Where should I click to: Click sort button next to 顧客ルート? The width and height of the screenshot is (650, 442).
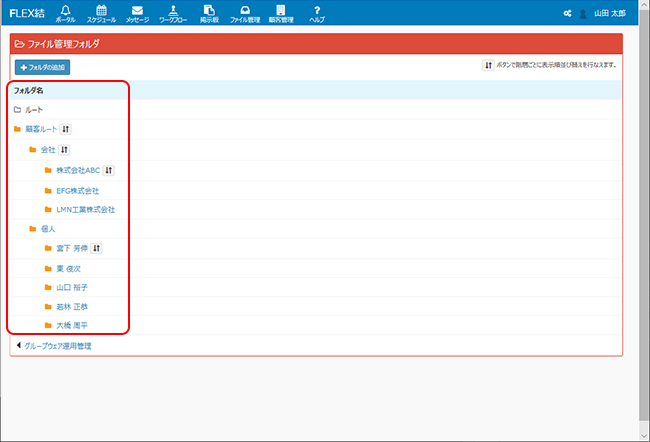[65, 129]
